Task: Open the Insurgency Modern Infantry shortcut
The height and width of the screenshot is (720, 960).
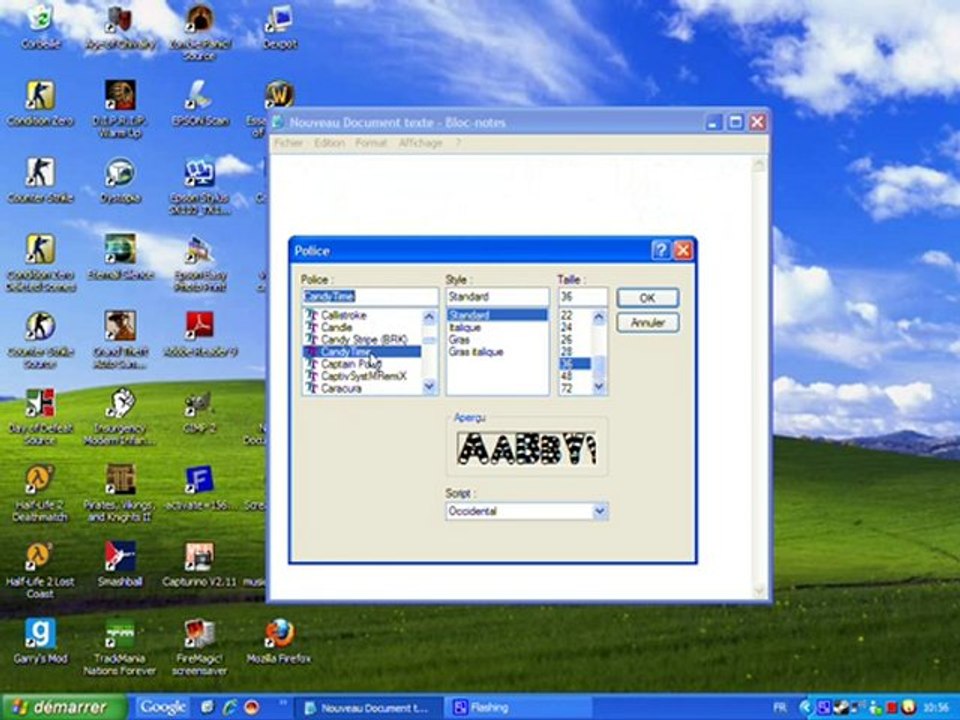Action: [120, 416]
